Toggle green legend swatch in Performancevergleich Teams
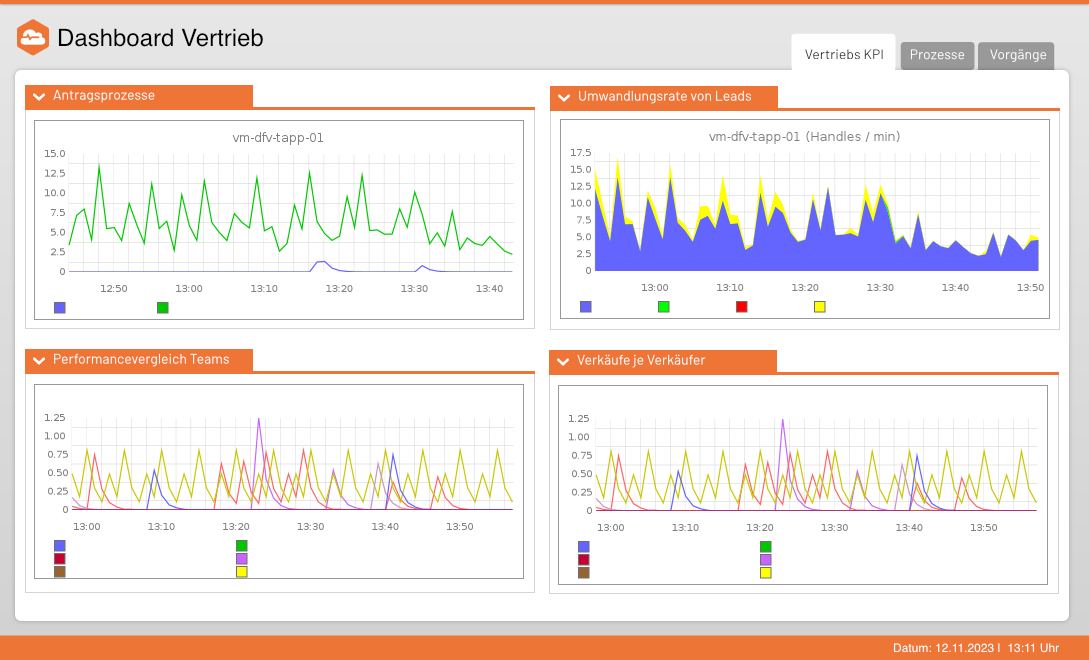The height and width of the screenshot is (660, 1089). (242, 545)
